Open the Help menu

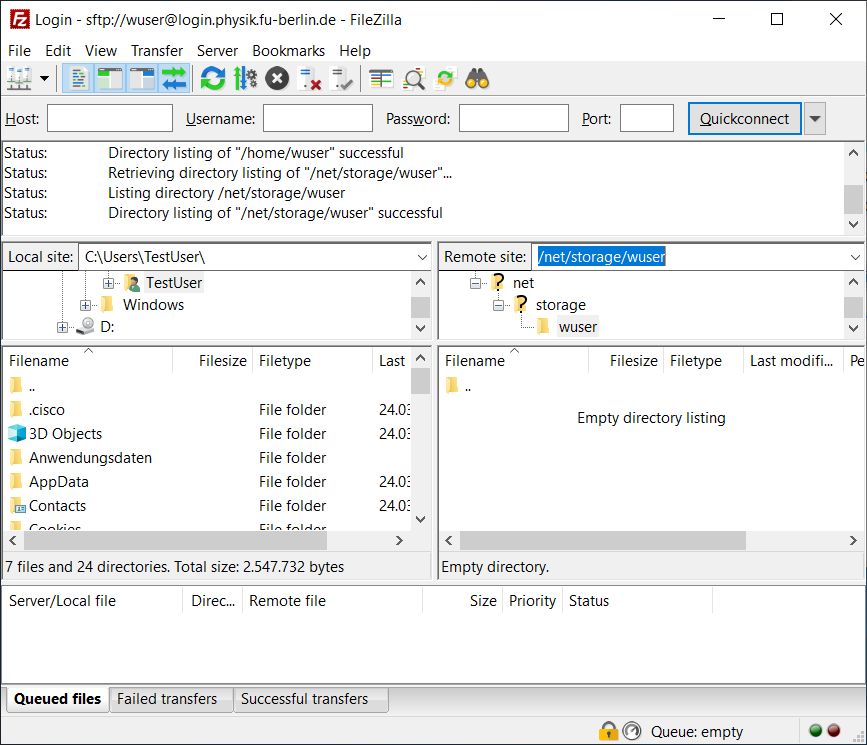pos(355,51)
